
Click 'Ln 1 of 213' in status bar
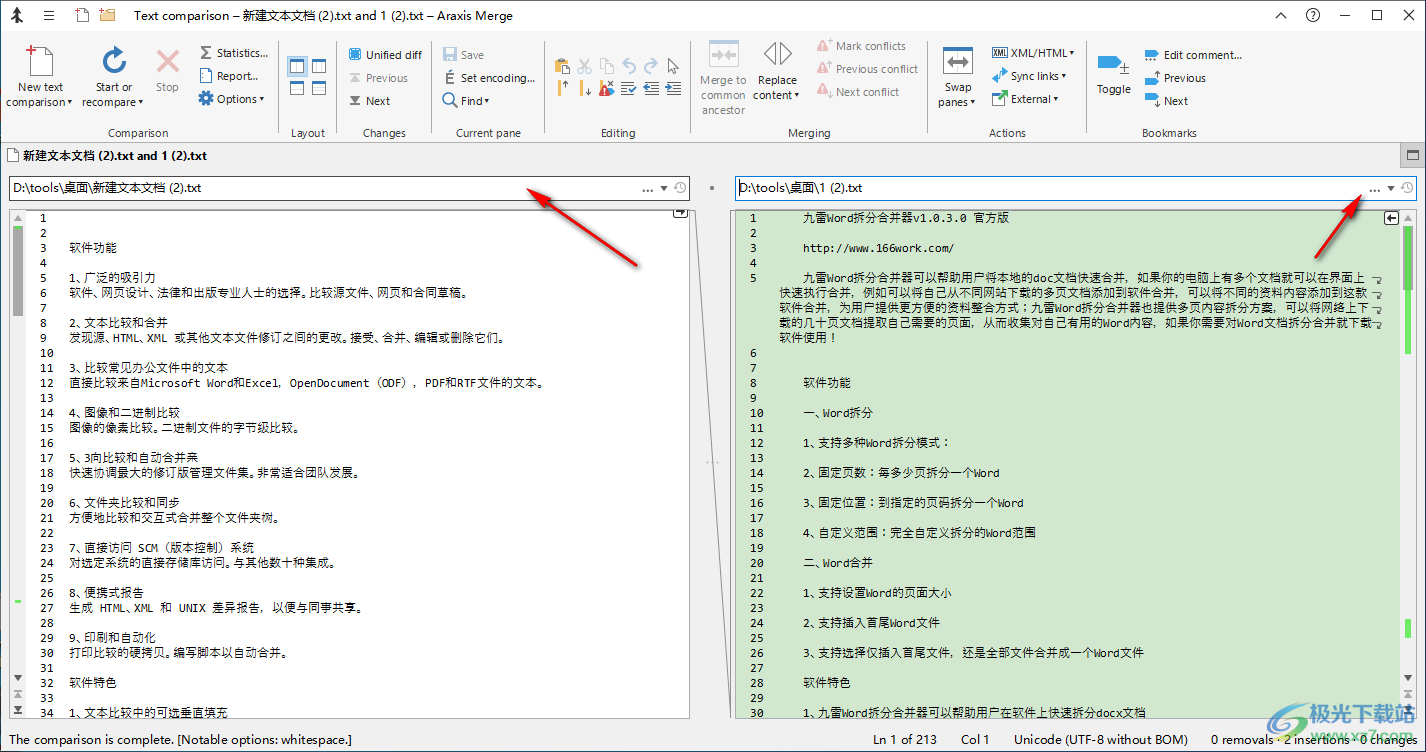[906, 740]
